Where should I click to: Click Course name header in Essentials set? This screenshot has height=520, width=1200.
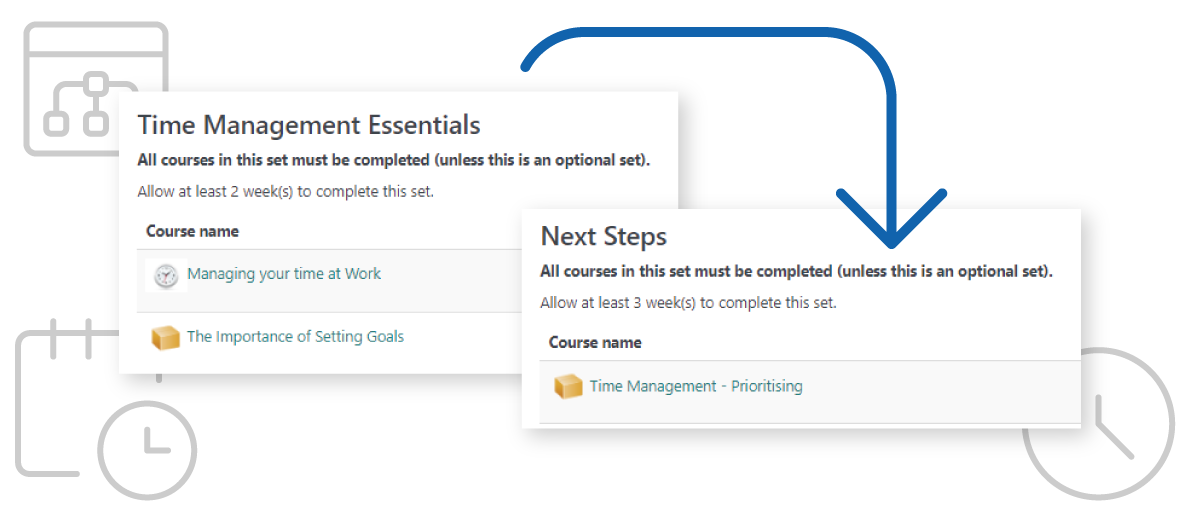pyautogui.click(x=192, y=231)
